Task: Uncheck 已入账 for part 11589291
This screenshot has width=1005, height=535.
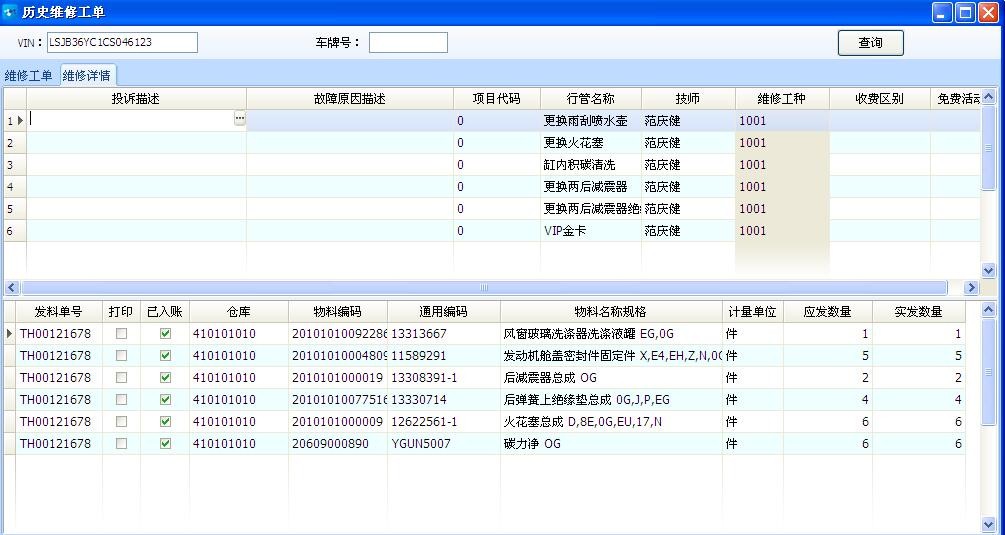Action: (165, 356)
